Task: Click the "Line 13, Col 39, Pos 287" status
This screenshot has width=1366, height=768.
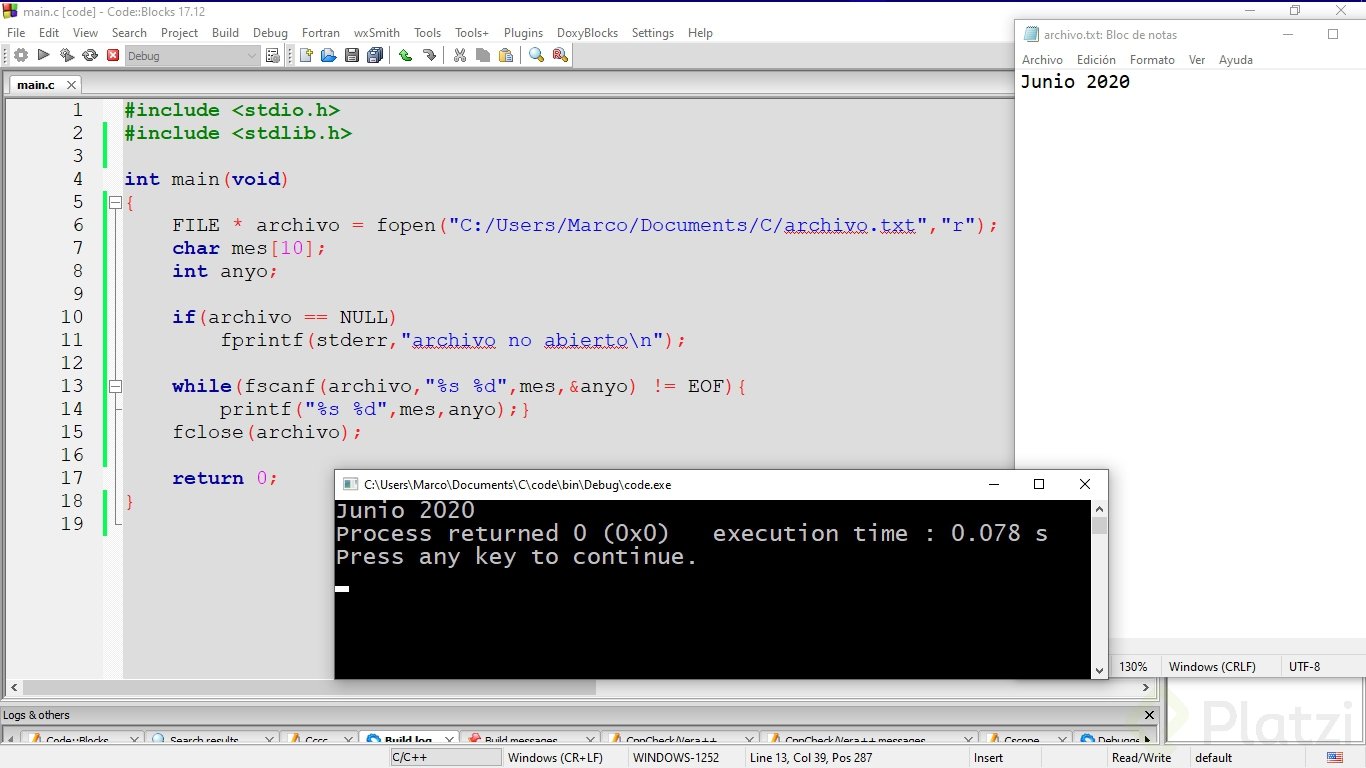Action: coord(811,758)
